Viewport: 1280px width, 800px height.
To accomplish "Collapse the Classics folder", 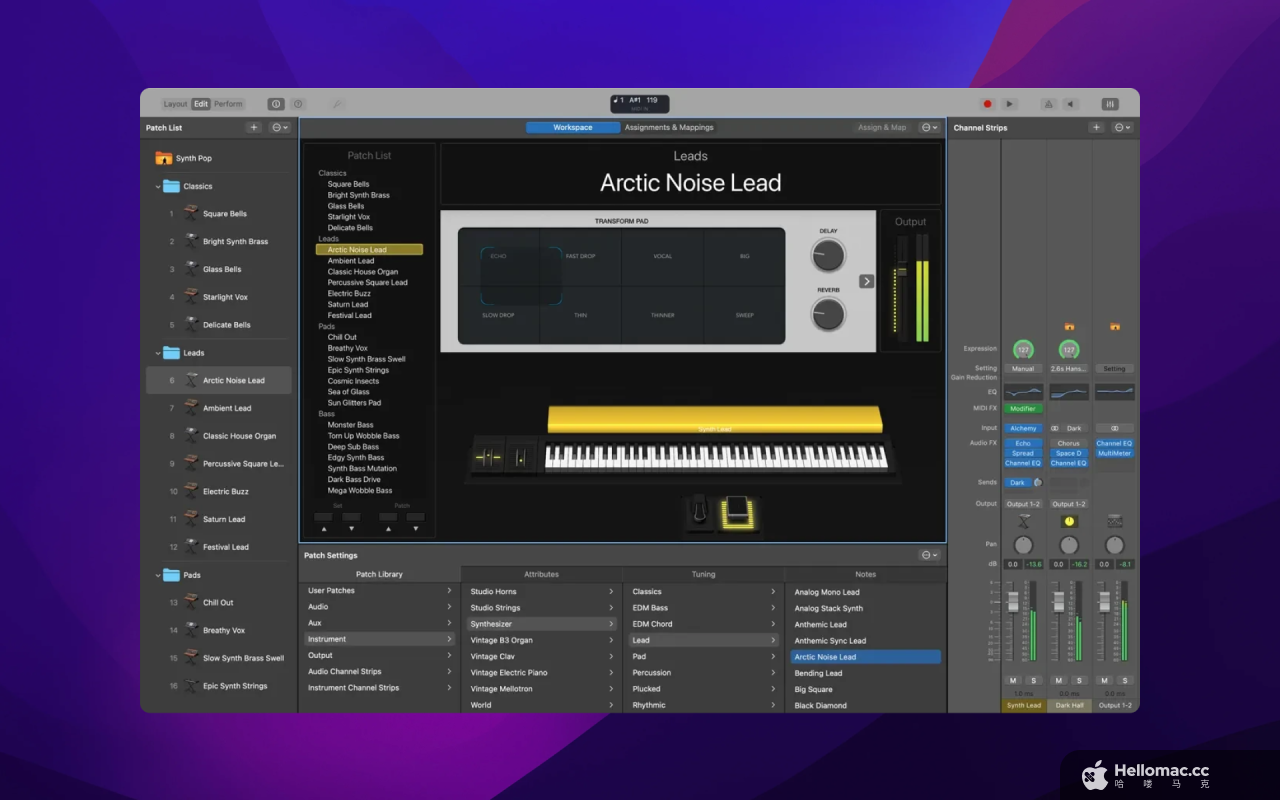I will coord(158,186).
